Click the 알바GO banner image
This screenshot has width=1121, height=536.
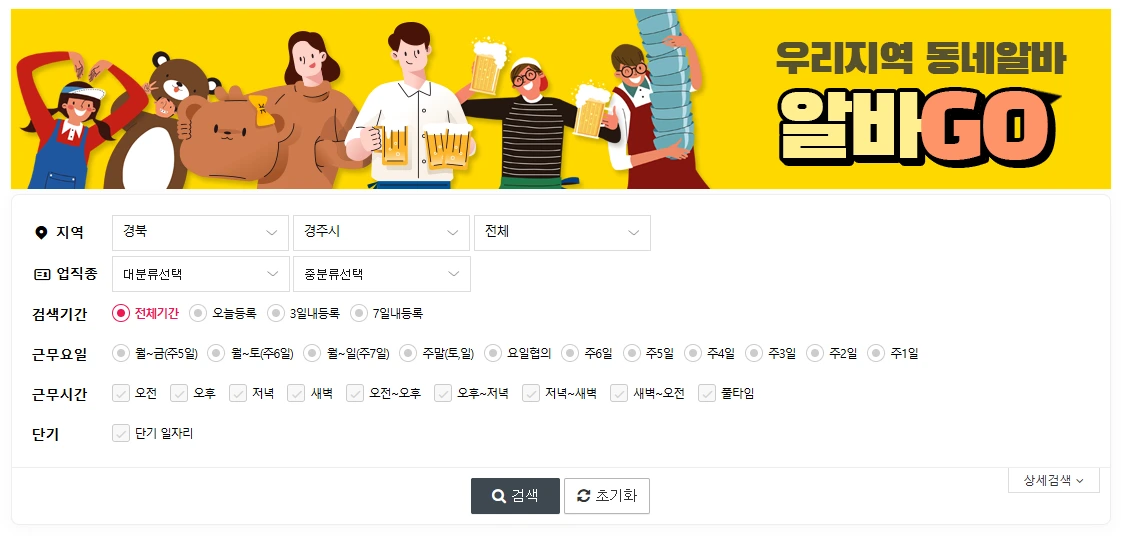[x=560, y=99]
